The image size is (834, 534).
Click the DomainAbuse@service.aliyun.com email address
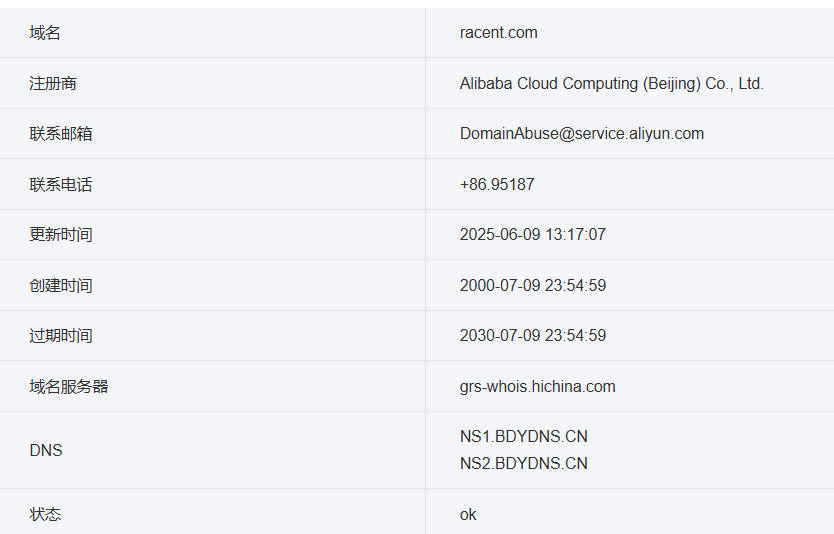point(581,134)
